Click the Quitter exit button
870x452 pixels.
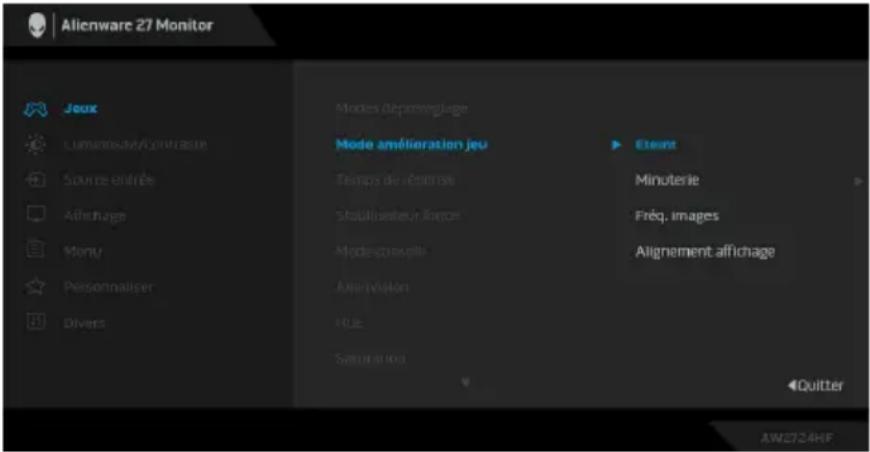click(x=815, y=385)
